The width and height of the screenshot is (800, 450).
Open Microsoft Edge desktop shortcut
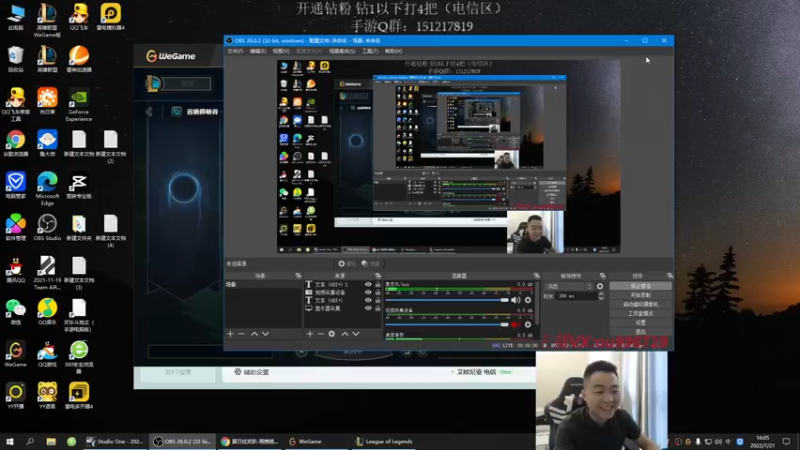(47, 189)
